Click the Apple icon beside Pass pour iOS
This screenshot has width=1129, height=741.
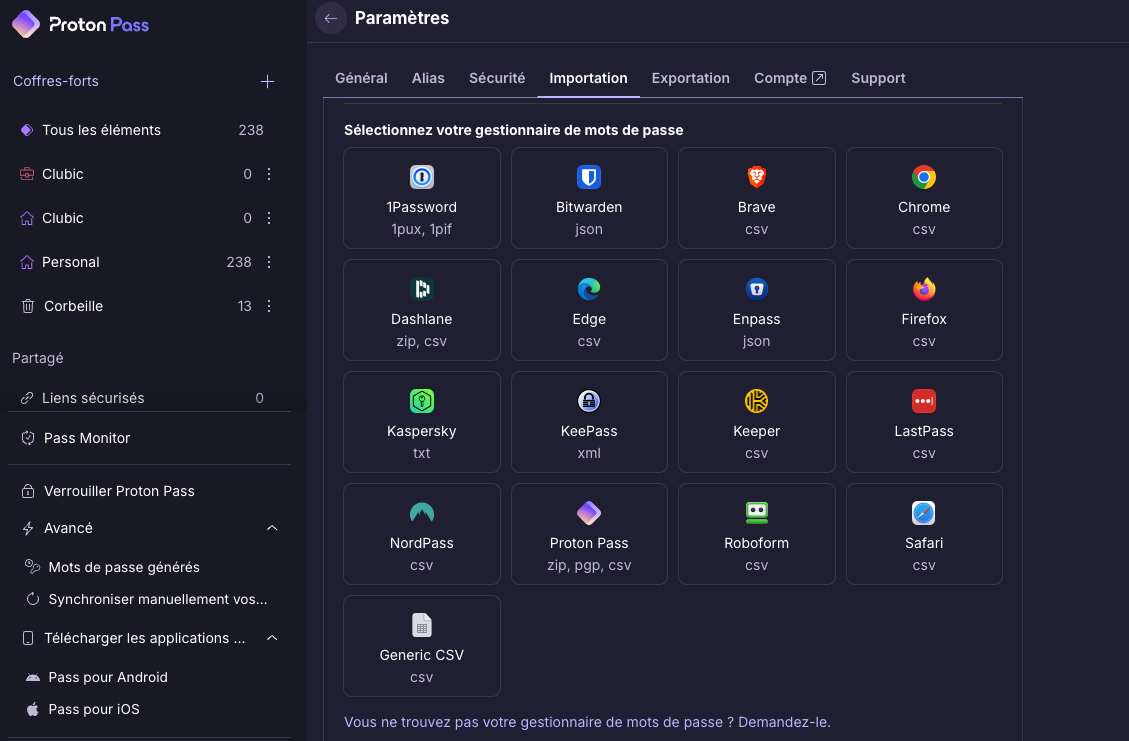(x=32, y=709)
